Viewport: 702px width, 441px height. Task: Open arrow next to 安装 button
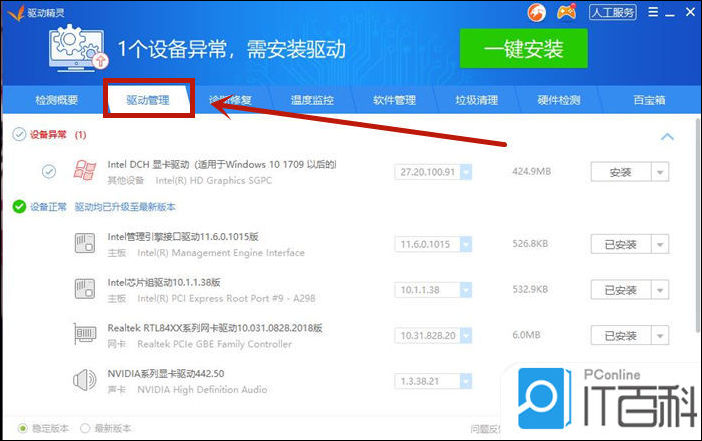[x=660, y=172]
